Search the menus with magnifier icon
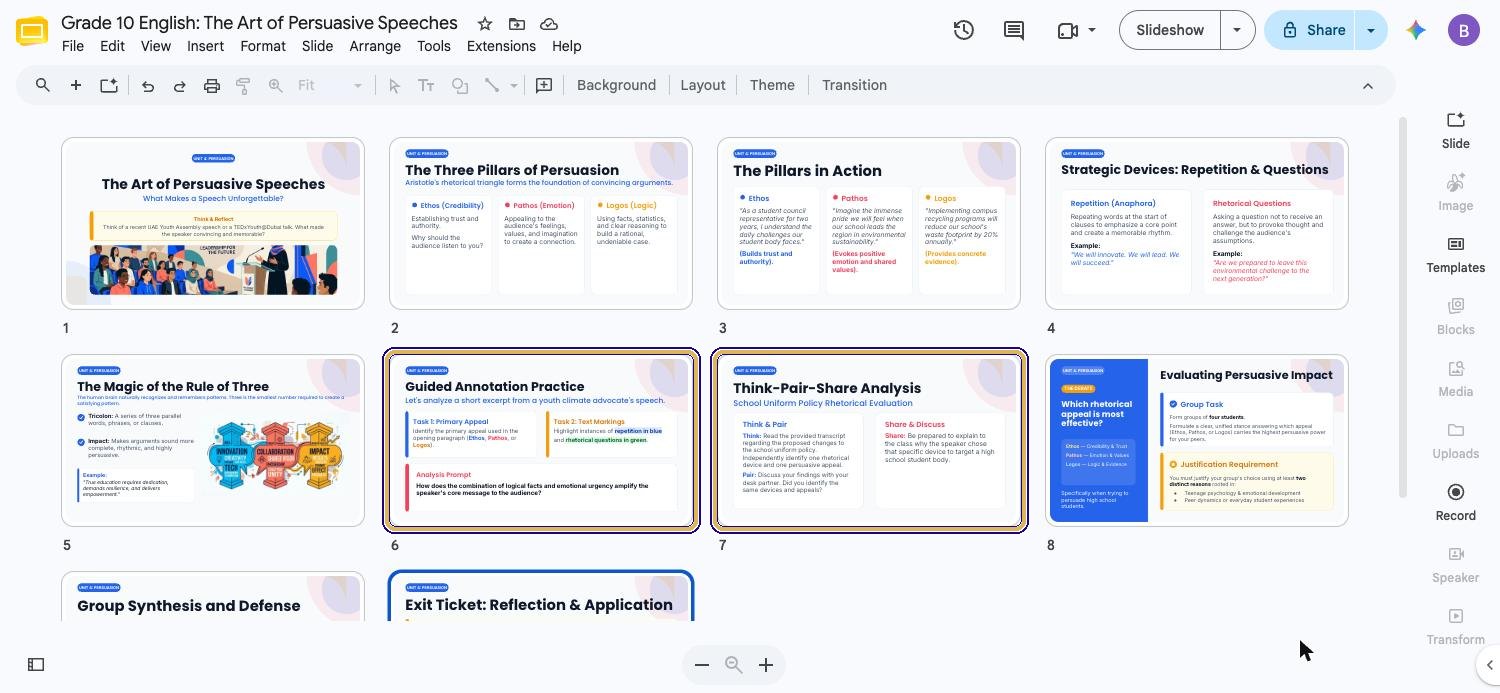This screenshot has height=693, width=1500. pos(43,85)
